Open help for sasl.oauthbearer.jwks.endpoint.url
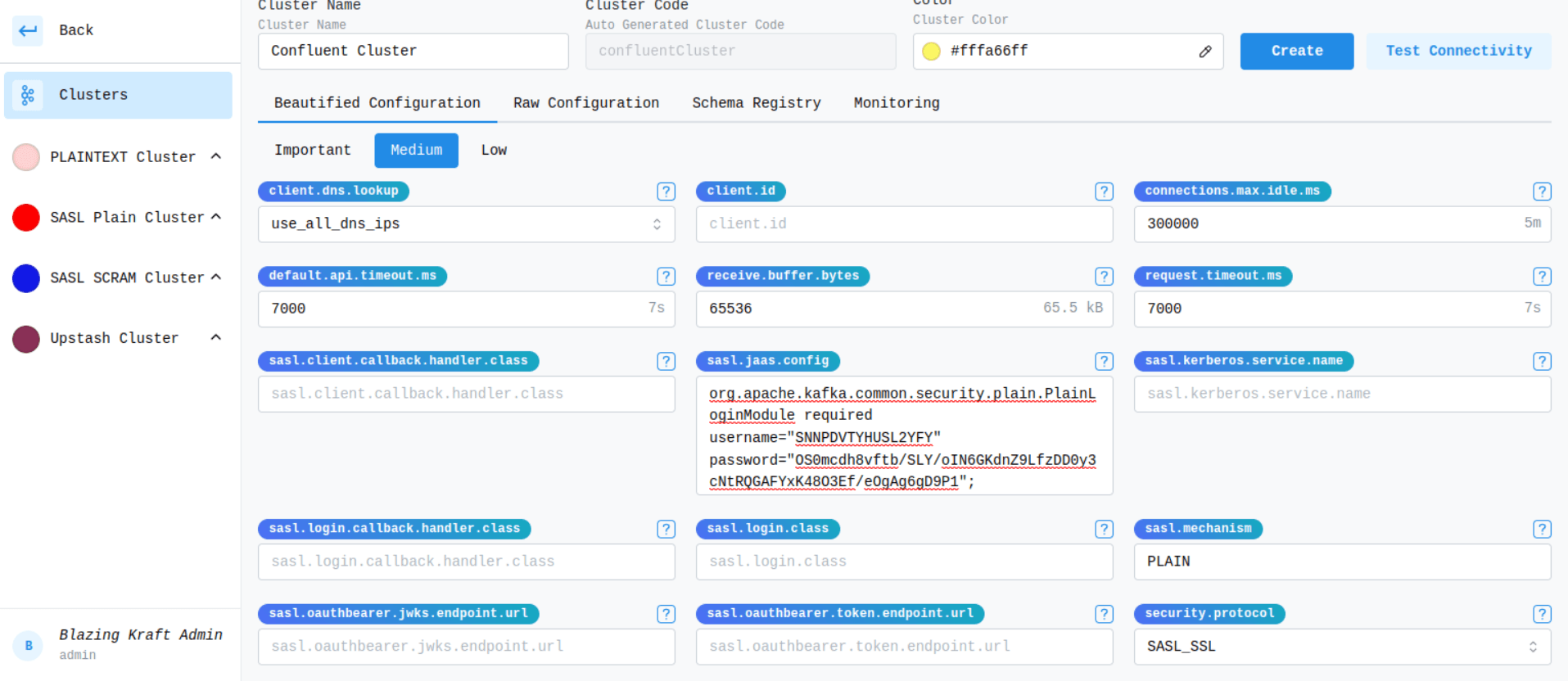Screen dimensions: 1568x681 (666, 614)
